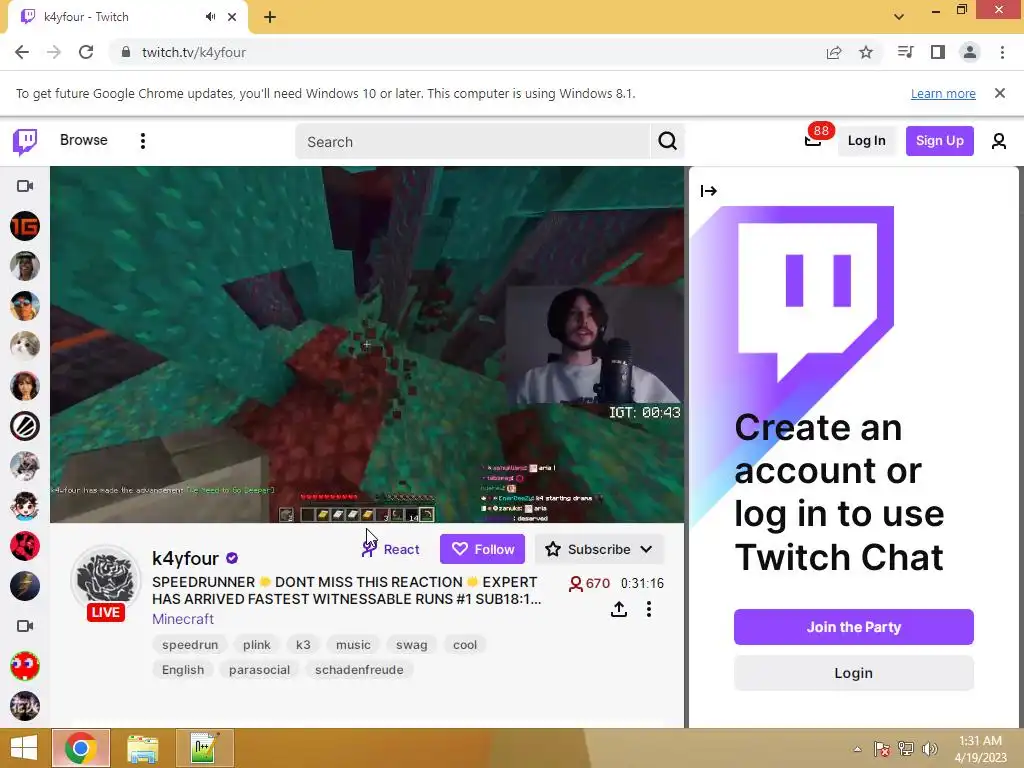Viewport: 1024px width, 768px height.
Task: Click the Login button in chat panel
Action: 854,673
